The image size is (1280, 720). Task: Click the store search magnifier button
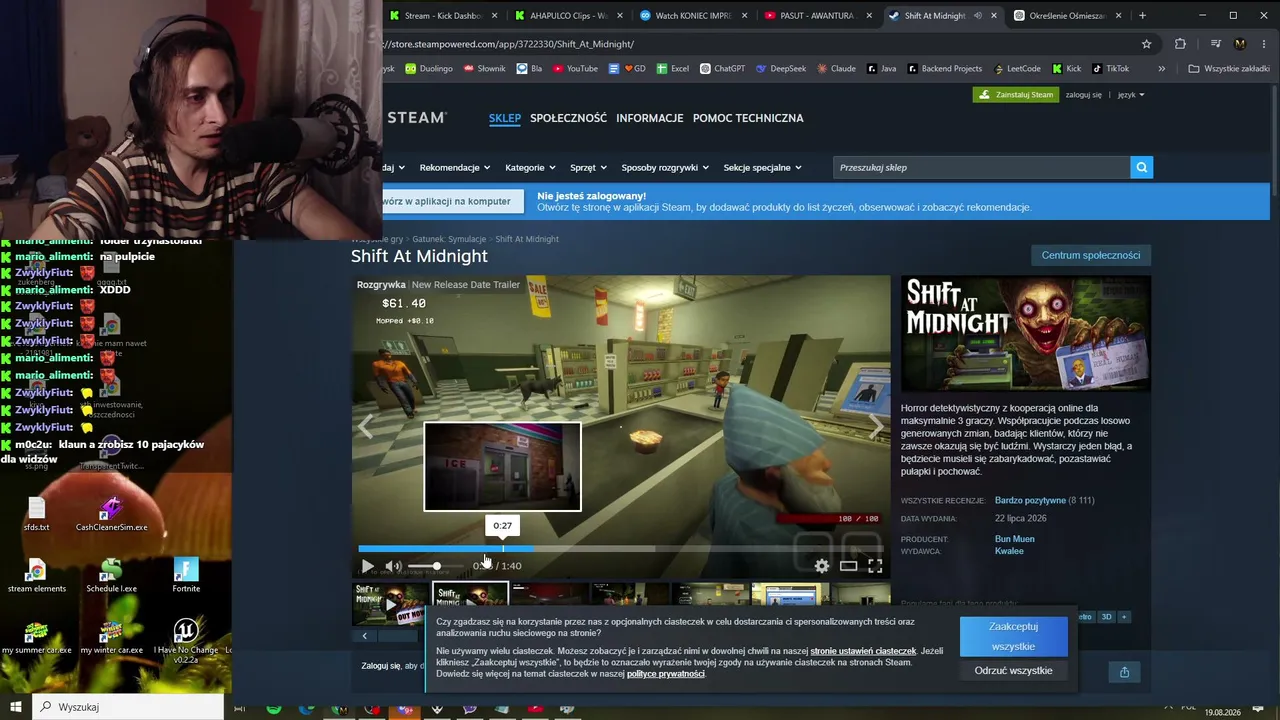tap(1142, 168)
